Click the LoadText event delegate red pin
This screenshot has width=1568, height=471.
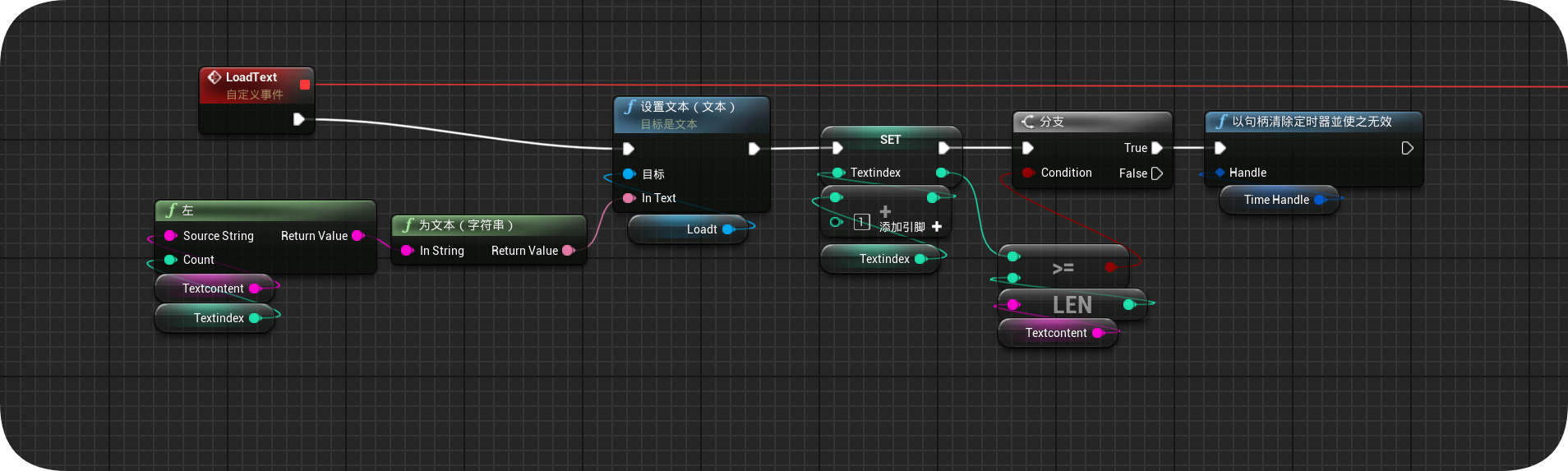click(305, 85)
